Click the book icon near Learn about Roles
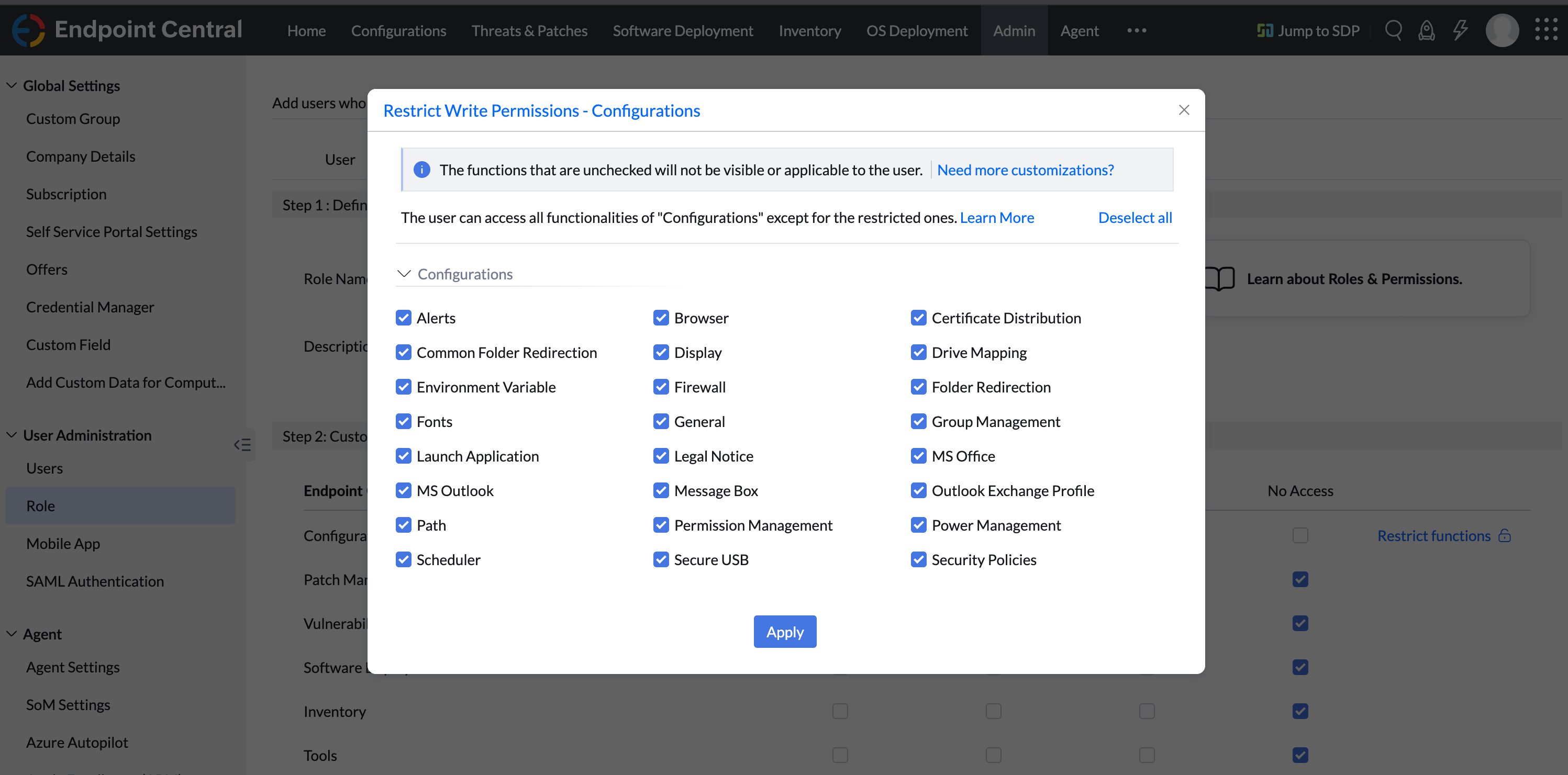 pyautogui.click(x=1220, y=278)
